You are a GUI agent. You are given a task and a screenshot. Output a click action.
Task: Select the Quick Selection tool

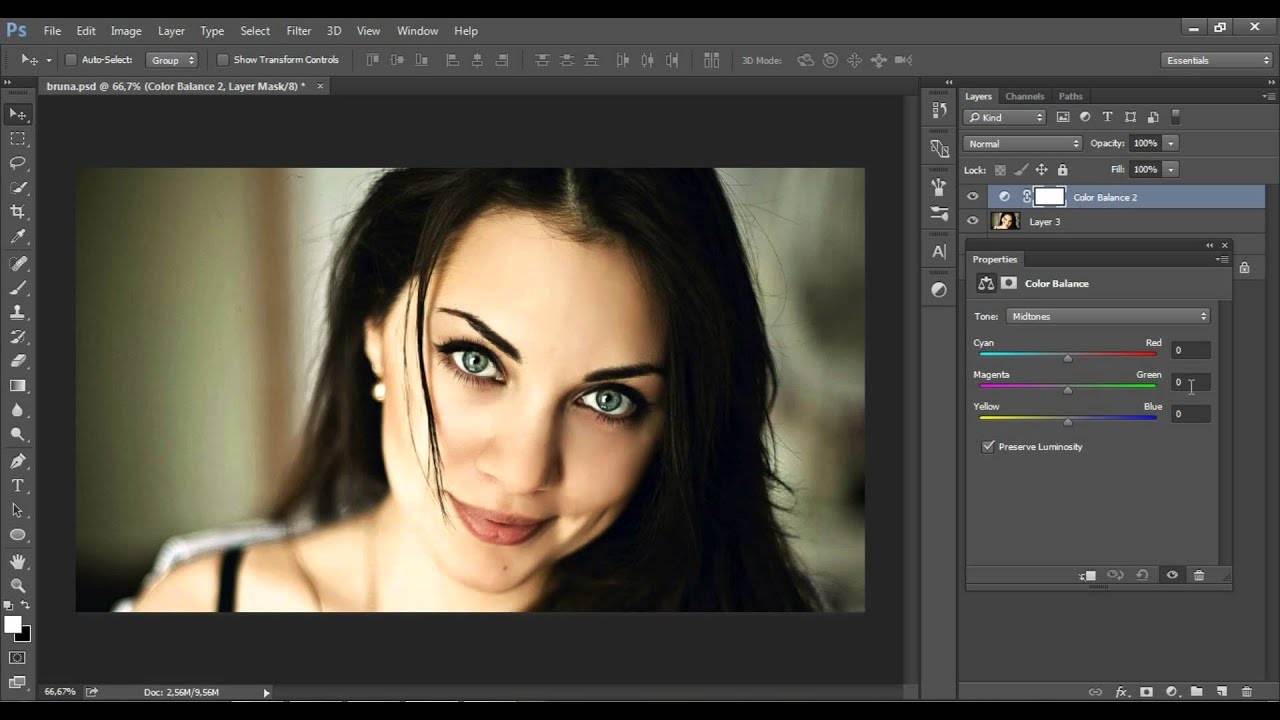pos(18,188)
